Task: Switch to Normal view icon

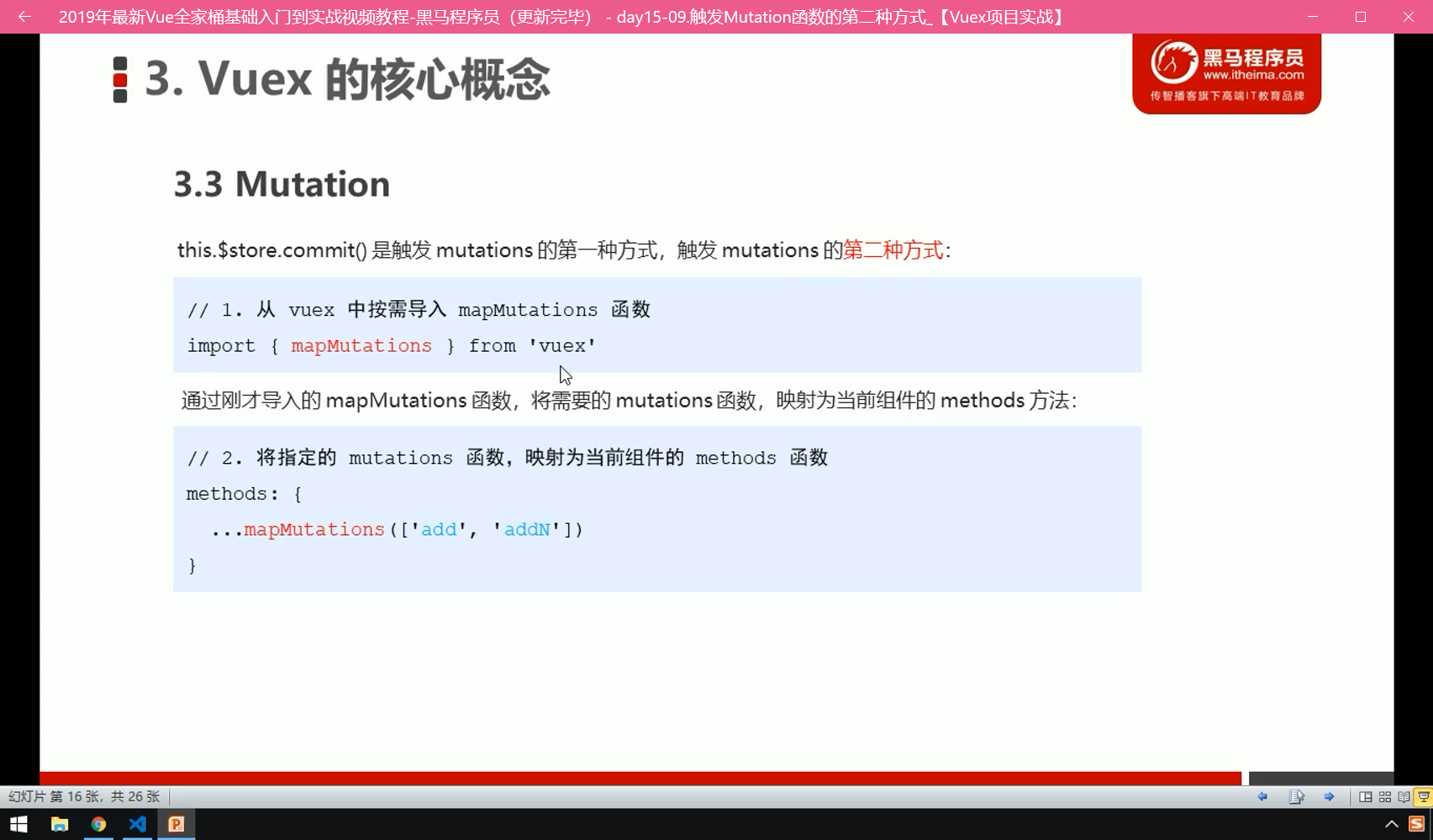Action: click(x=1366, y=796)
